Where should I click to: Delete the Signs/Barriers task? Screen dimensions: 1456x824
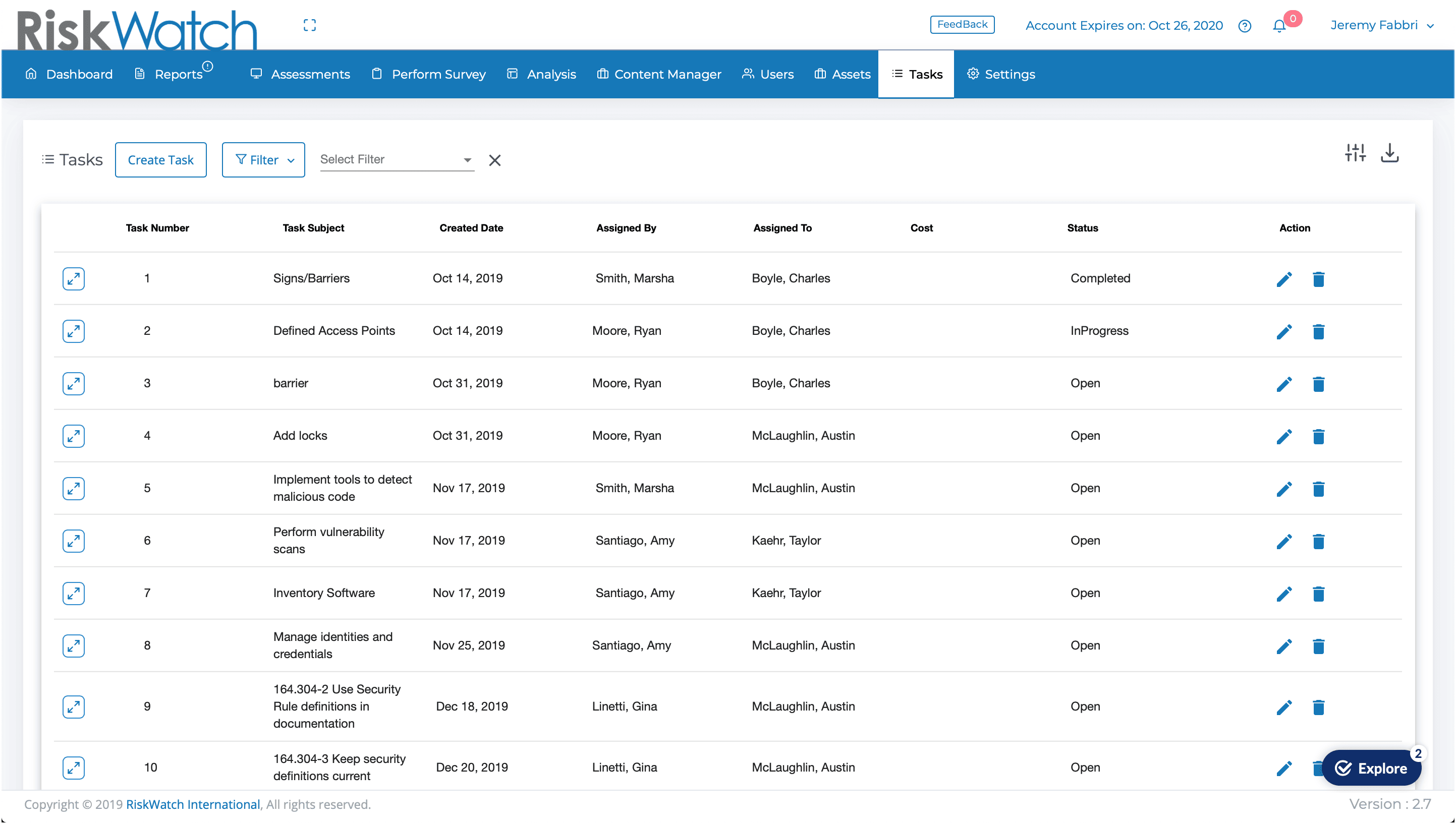click(x=1318, y=279)
